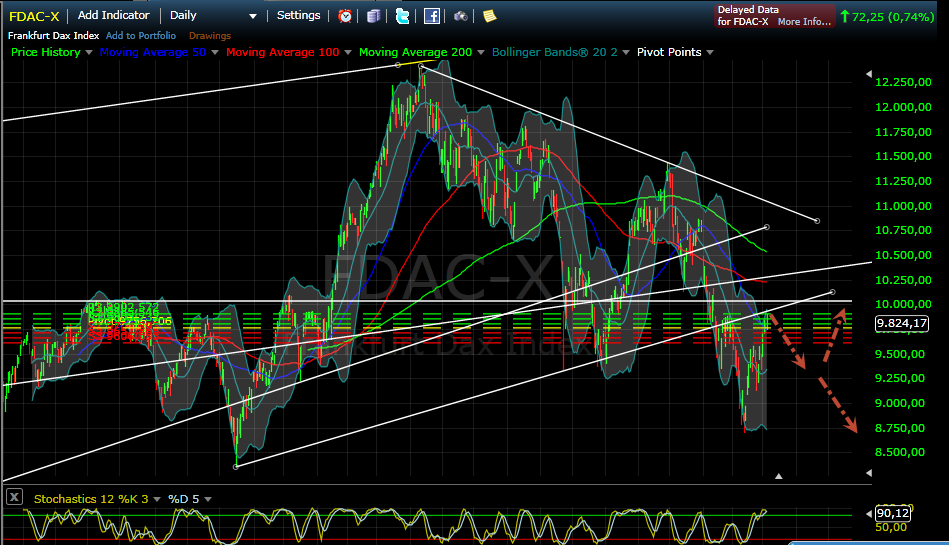Click the 11.000,00 price axis label

click(x=903, y=206)
